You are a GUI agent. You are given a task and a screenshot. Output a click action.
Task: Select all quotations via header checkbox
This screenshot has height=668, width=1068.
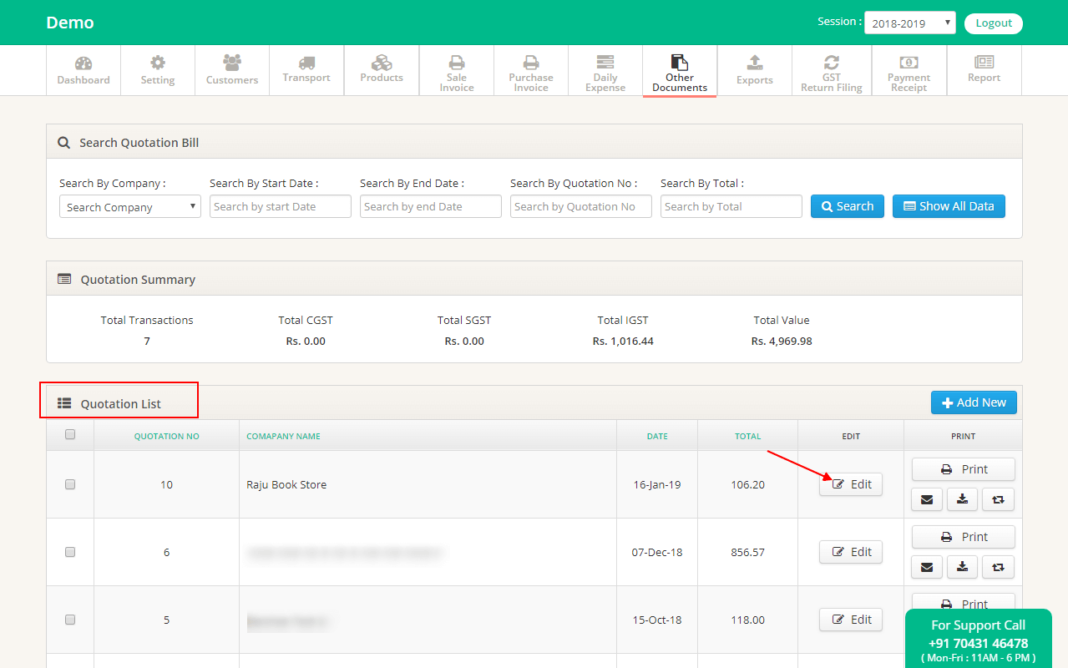pos(69,435)
